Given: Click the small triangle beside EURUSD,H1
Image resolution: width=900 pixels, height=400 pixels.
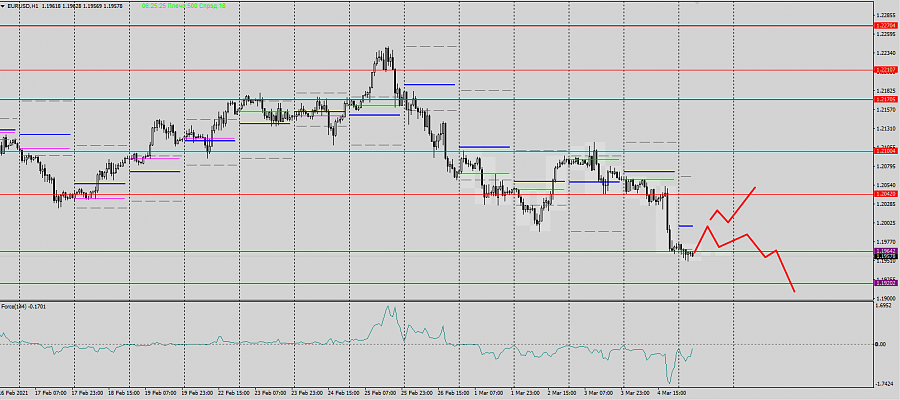Looking at the screenshot, I should coord(4,6).
